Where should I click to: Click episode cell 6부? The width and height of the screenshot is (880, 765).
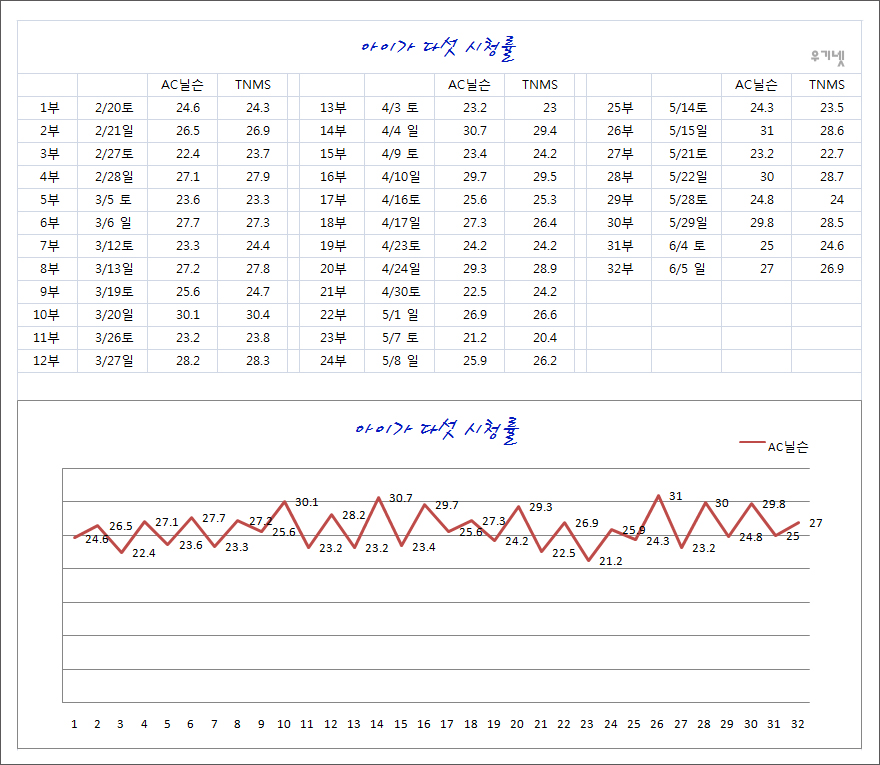49,223
